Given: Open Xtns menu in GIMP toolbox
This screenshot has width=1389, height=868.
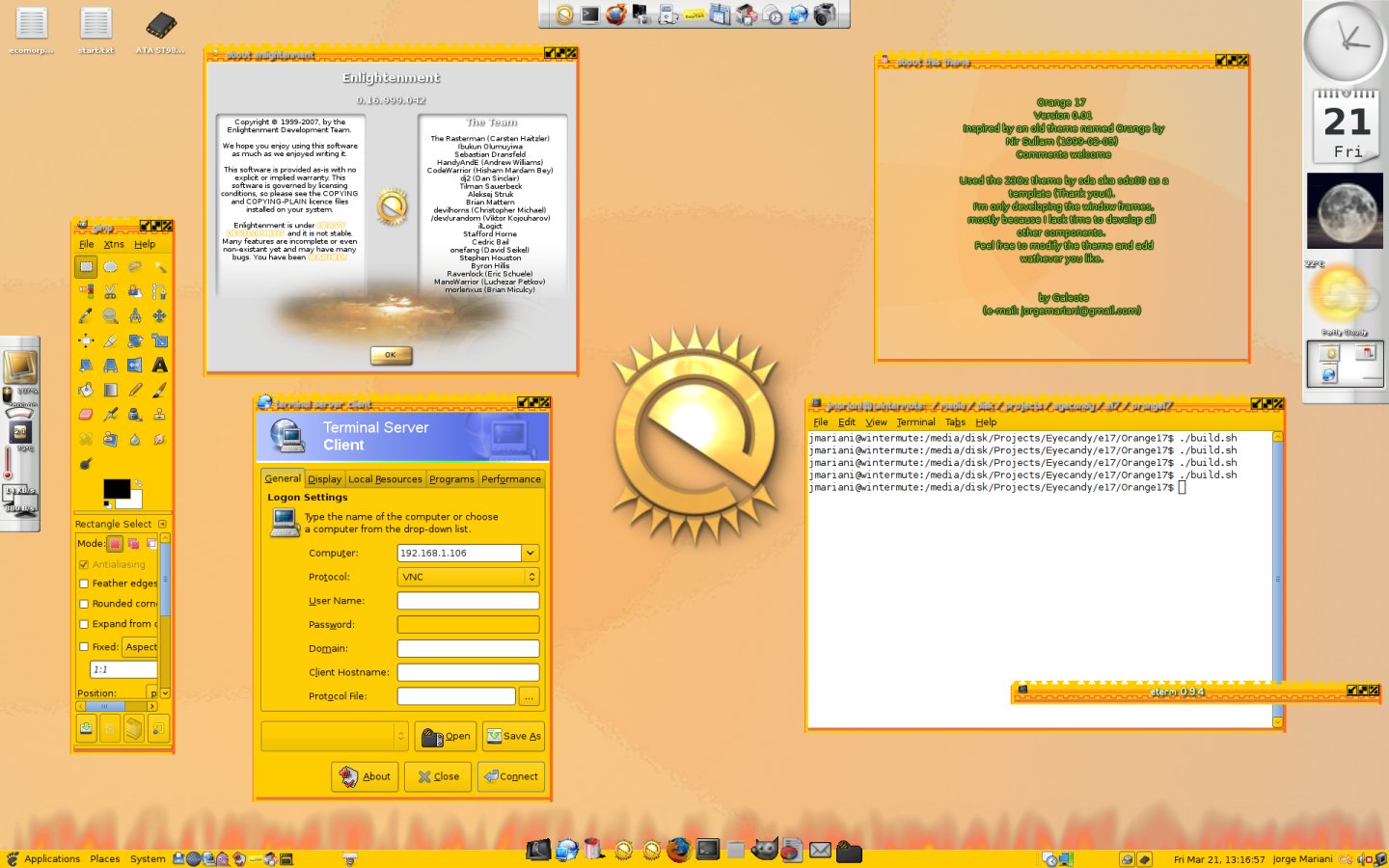Looking at the screenshot, I should 114,244.
